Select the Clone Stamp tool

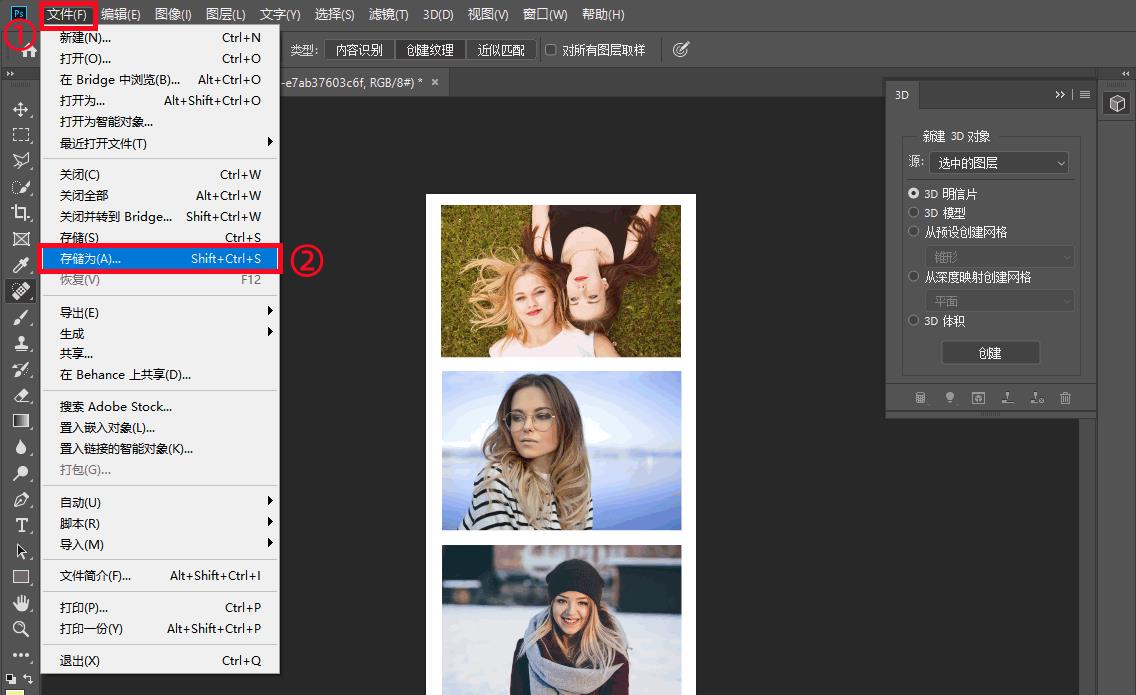[x=20, y=343]
